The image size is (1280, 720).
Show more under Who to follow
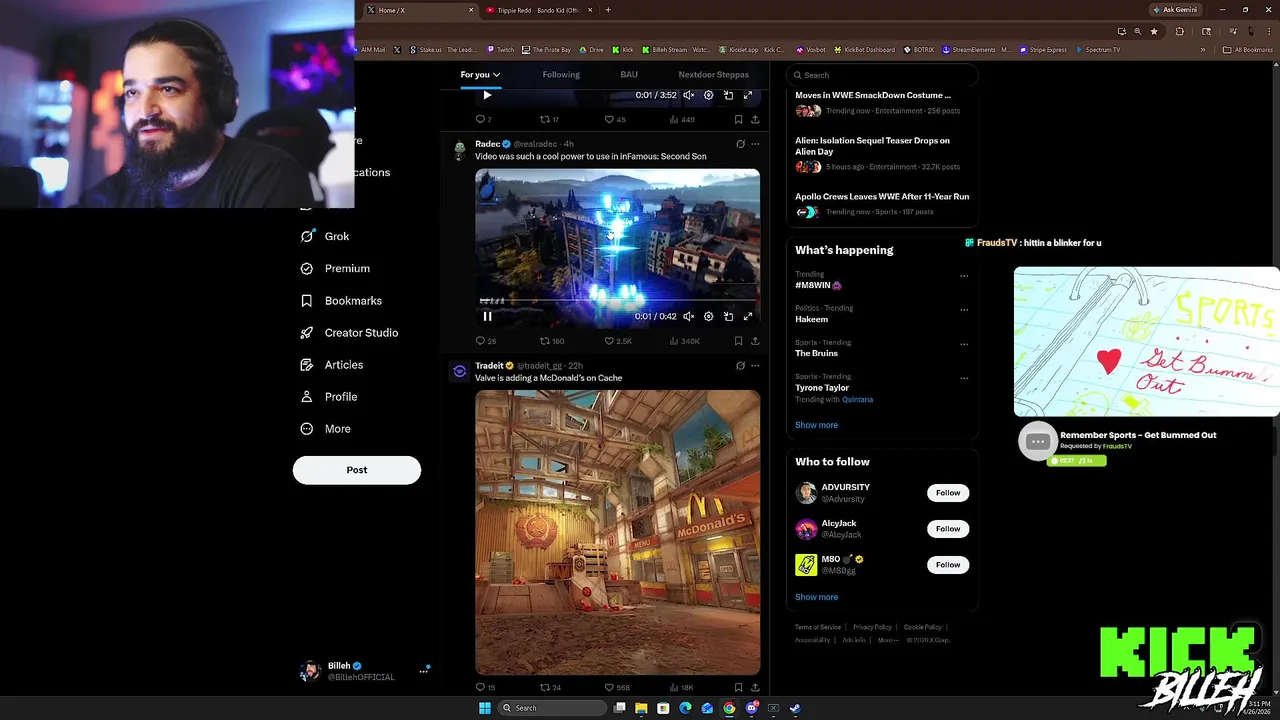pos(816,597)
